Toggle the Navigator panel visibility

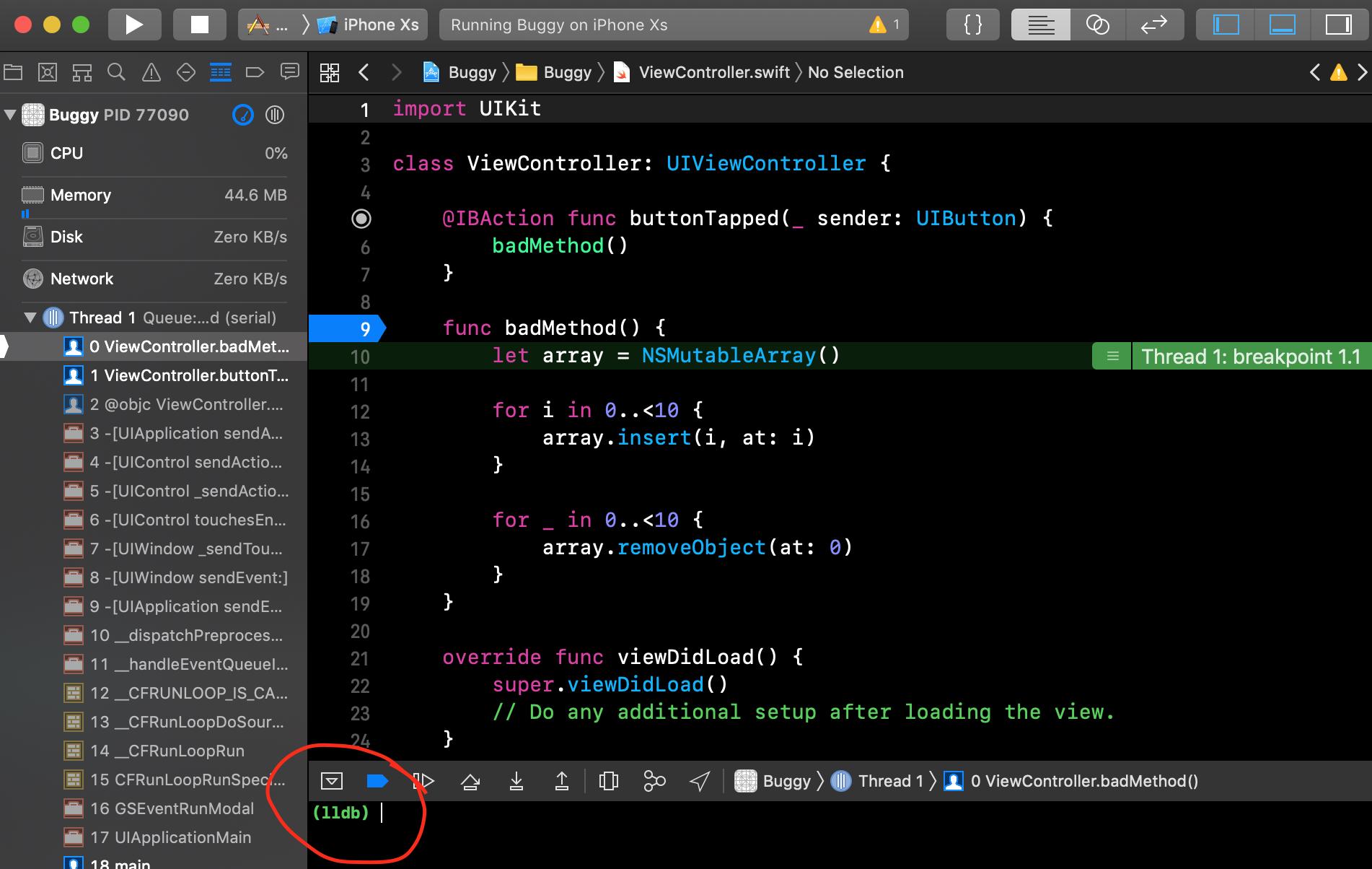[x=1226, y=25]
